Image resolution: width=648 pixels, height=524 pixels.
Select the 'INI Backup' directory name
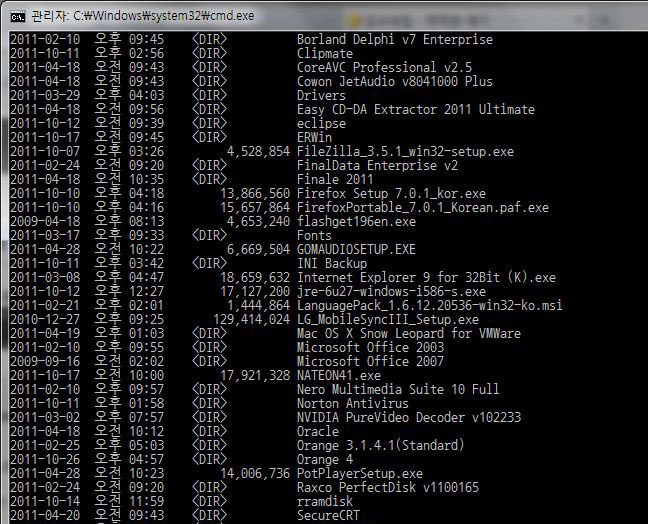pyautogui.click(x=332, y=264)
